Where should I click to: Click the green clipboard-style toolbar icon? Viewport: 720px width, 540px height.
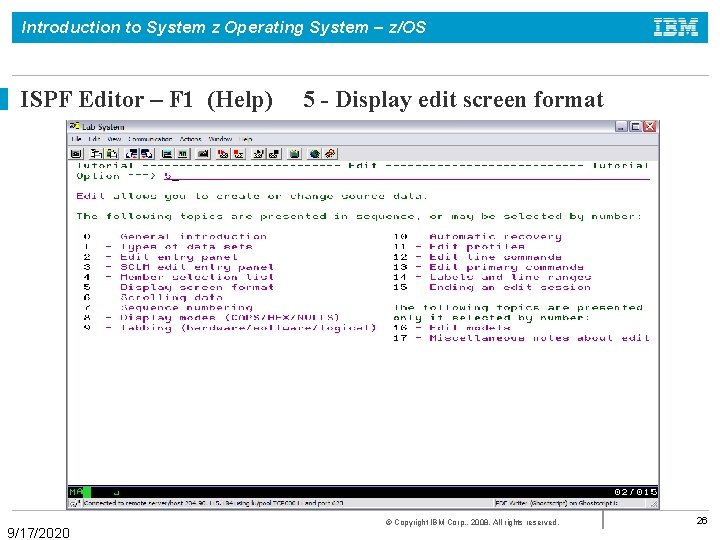[x=295, y=154]
